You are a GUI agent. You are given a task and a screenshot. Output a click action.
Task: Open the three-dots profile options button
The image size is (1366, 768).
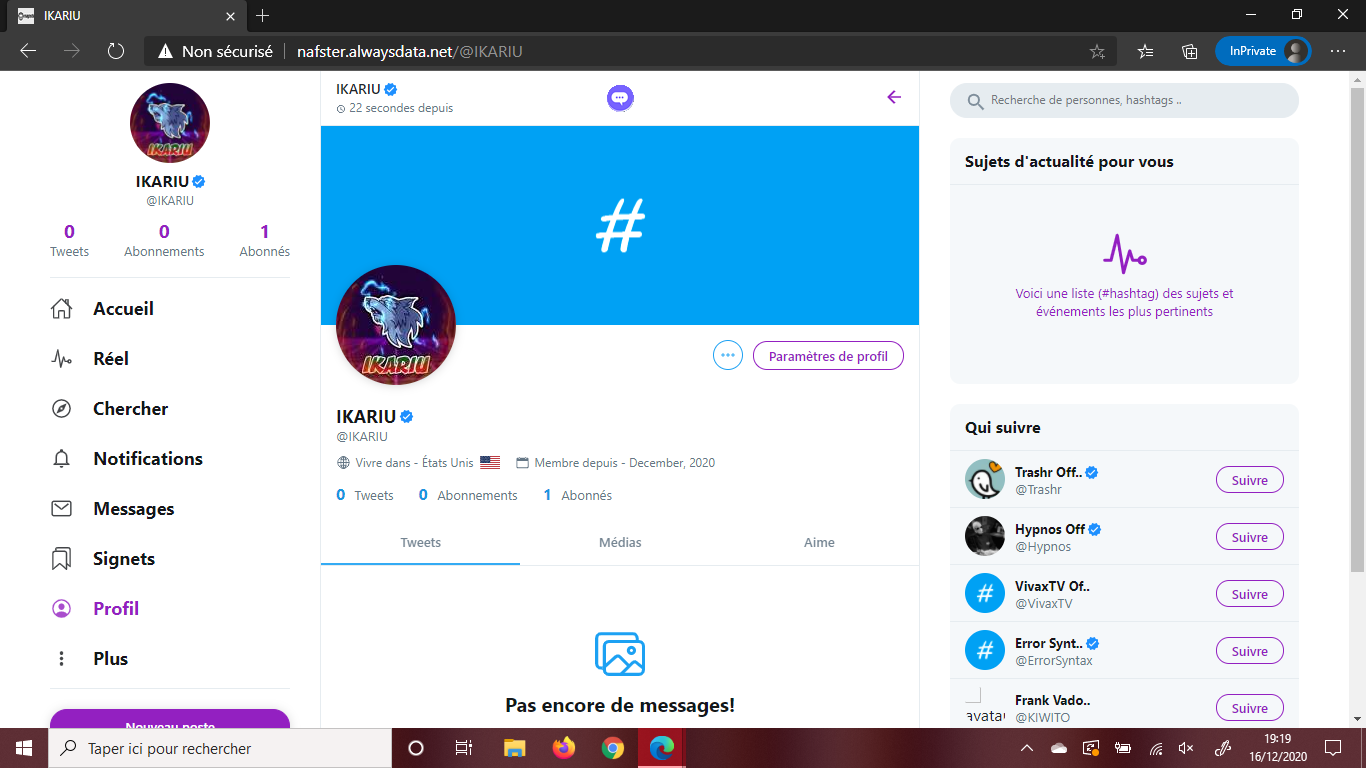pos(728,356)
